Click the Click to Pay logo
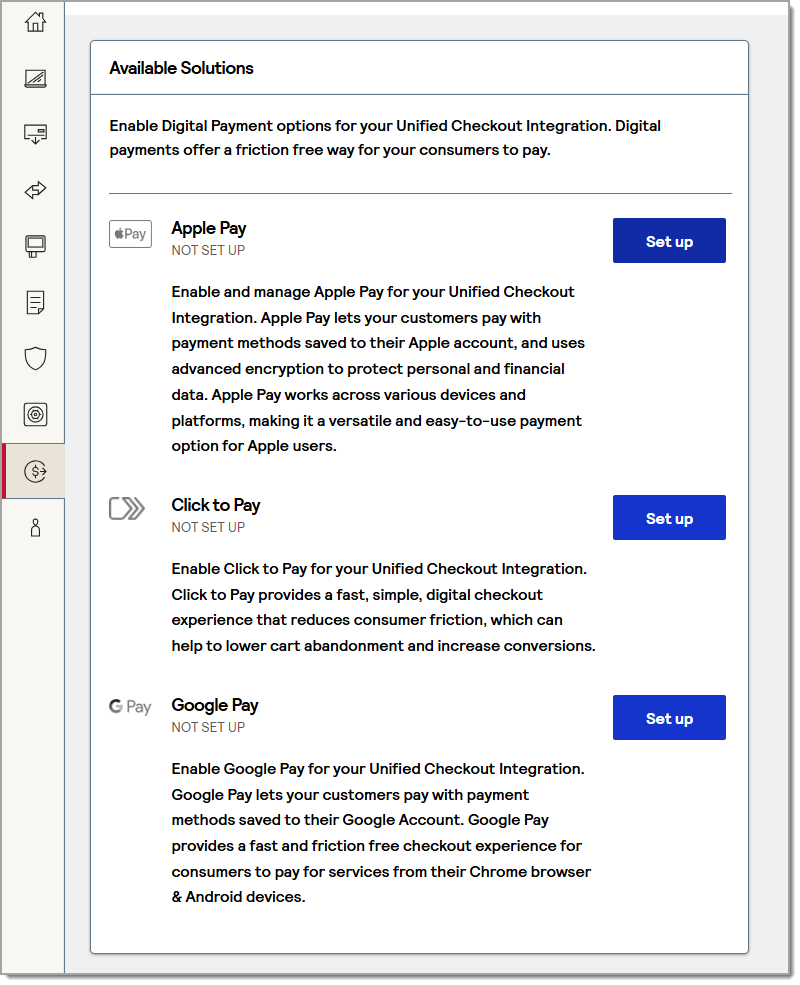The height and width of the screenshot is (985, 800). pos(127,509)
